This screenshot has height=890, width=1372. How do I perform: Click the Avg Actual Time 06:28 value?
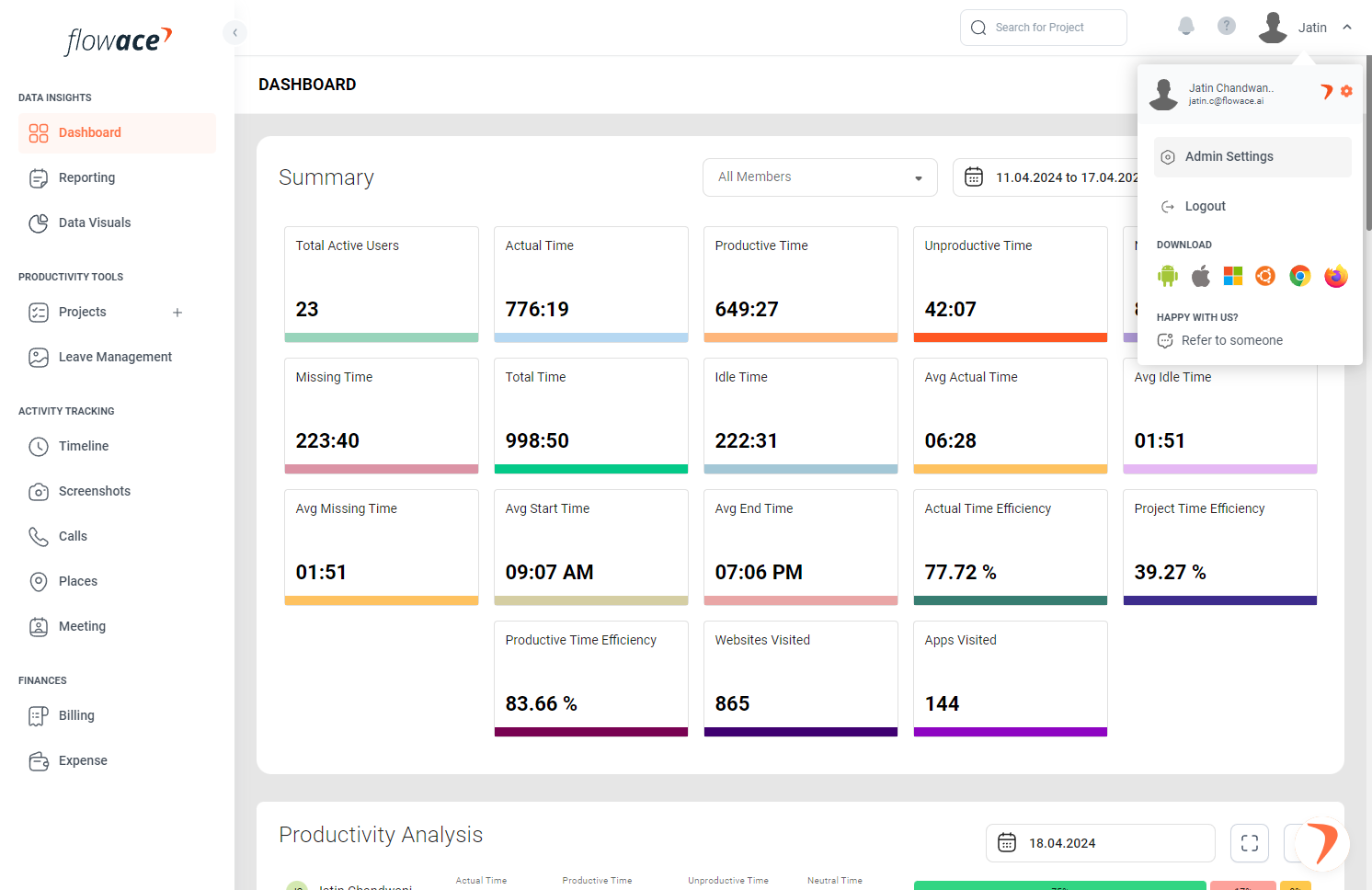951,441
